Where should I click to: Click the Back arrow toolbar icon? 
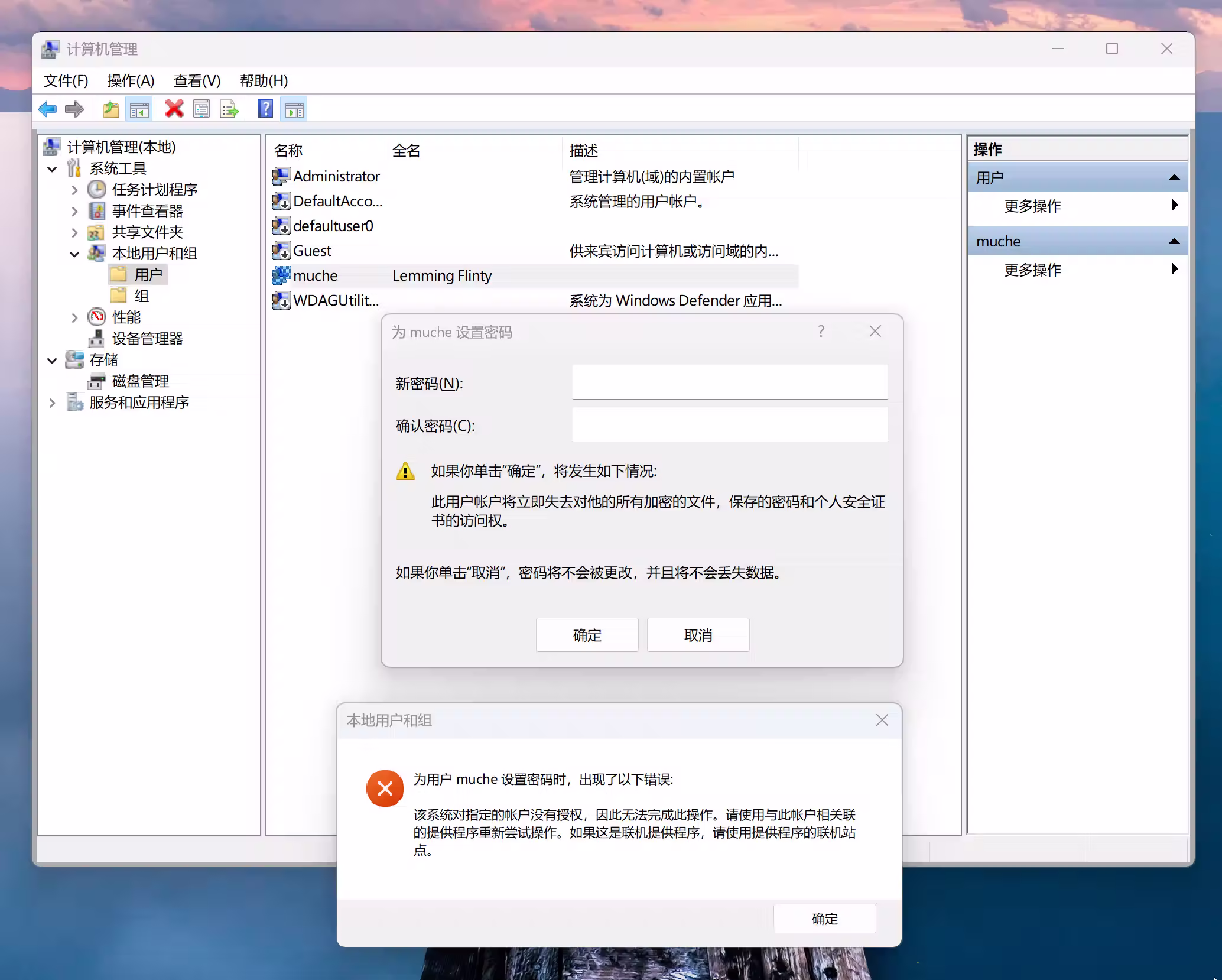coord(47,109)
